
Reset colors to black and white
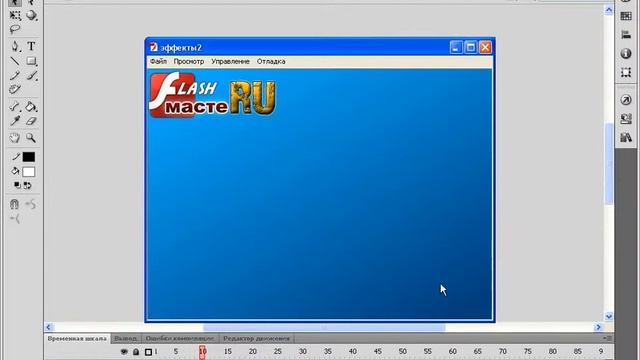coord(17,185)
